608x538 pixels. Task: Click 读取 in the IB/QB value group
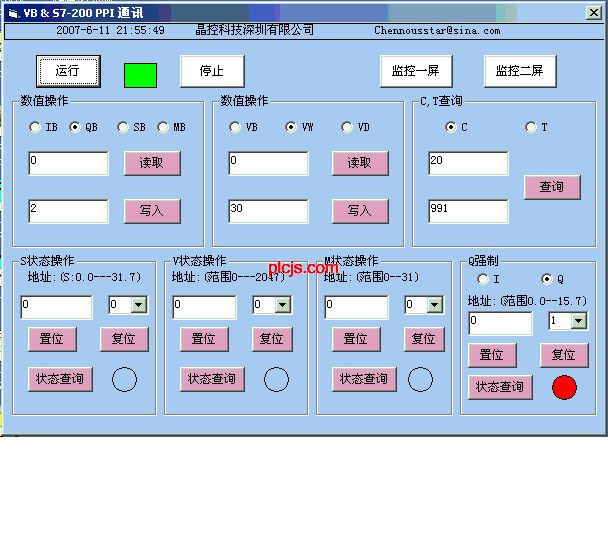[152, 163]
